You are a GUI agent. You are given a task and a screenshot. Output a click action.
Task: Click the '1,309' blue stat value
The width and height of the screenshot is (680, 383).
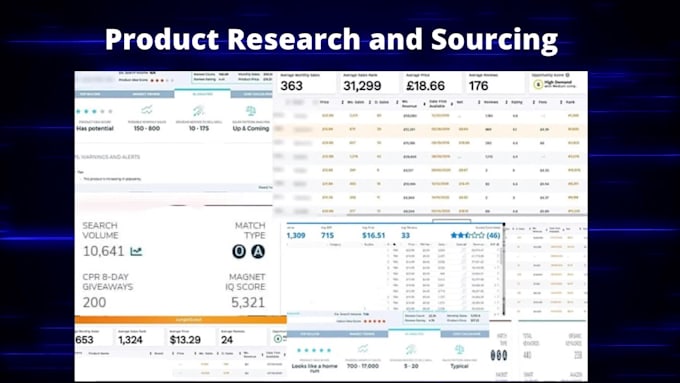[296, 236]
